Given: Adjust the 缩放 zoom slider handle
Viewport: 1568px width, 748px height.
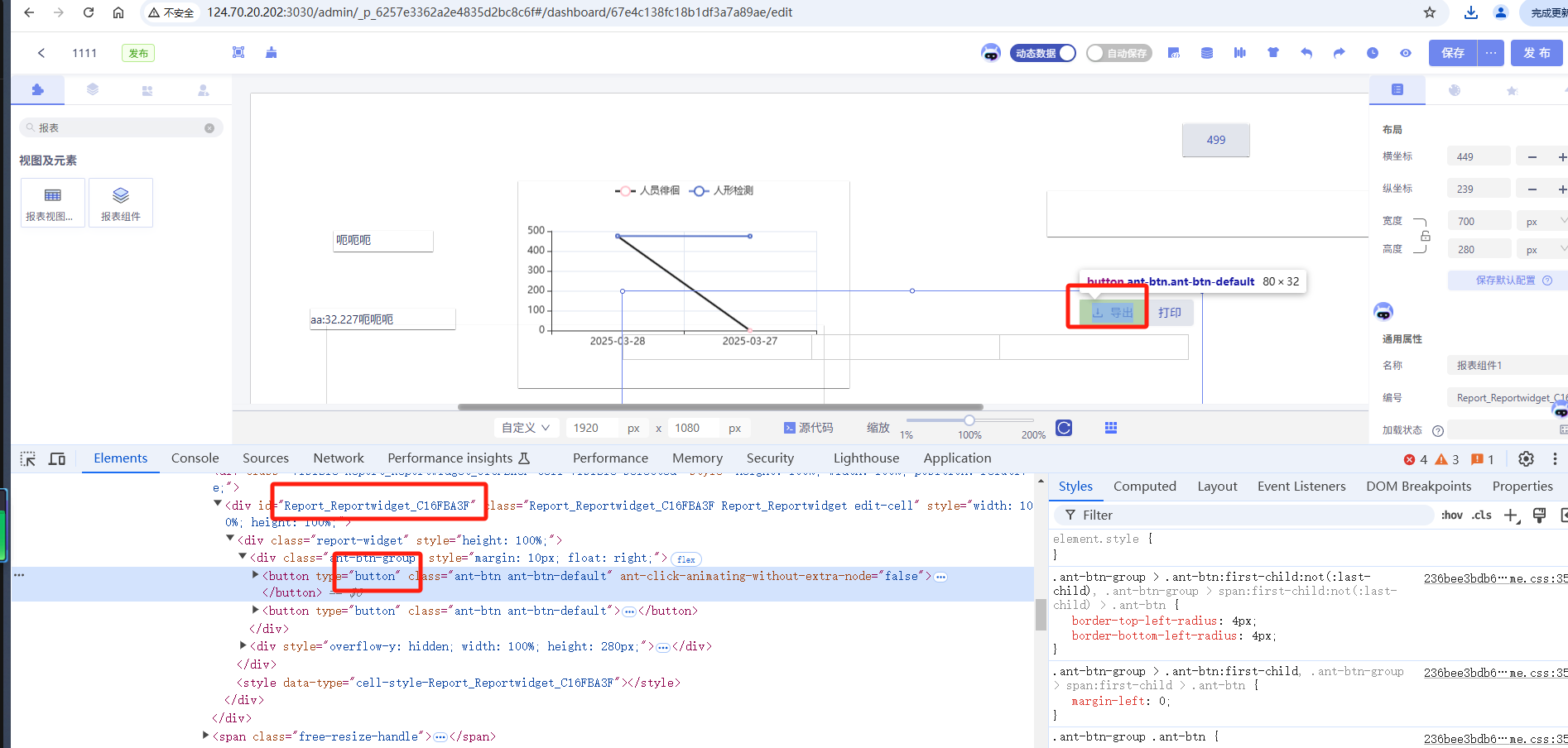Looking at the screenshot, I should point(969,420).
